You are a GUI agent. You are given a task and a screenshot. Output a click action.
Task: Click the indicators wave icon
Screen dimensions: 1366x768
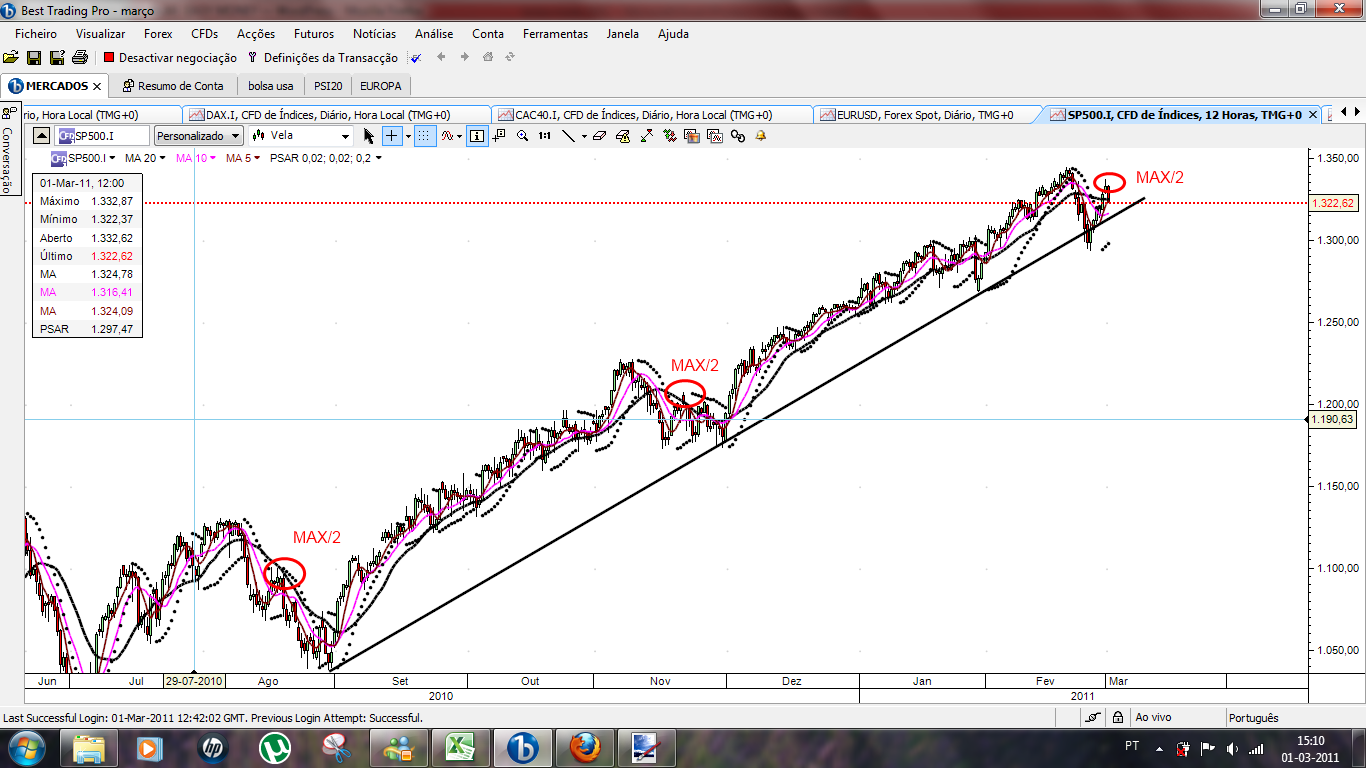click(x=447, y=136)
